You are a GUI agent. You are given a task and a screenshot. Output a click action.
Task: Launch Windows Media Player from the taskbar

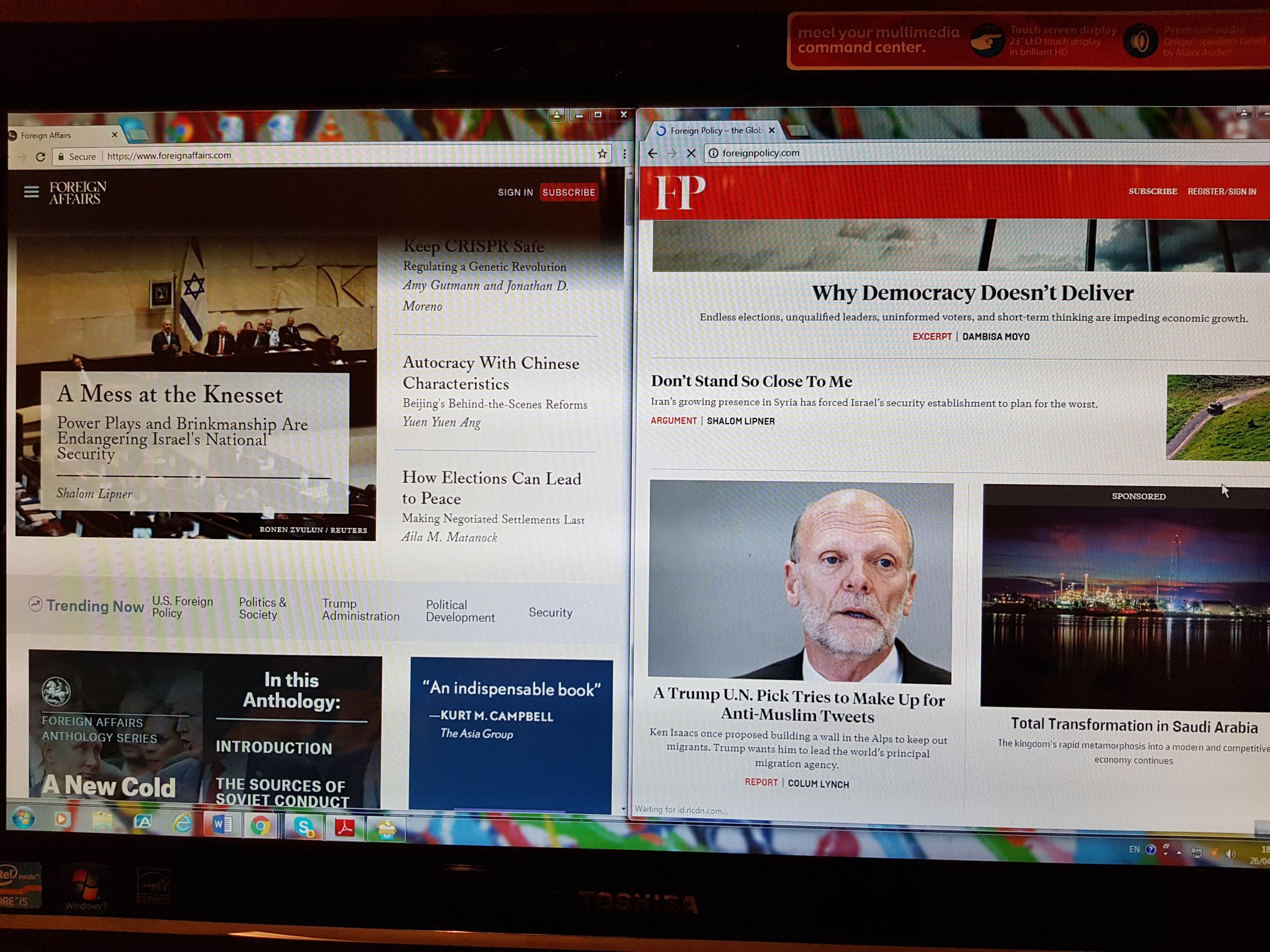coord(61,820)
